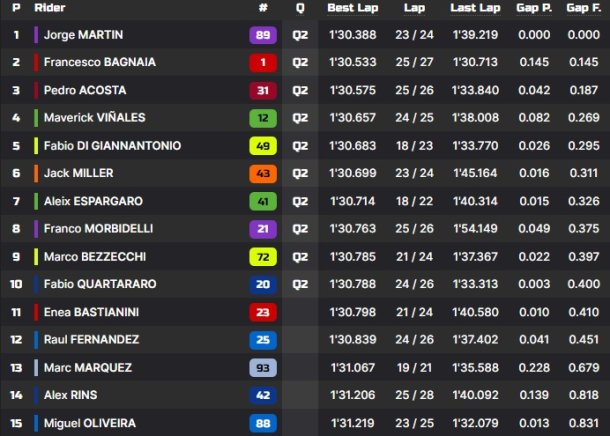610x436 pixels.
Task: Select Francesco Bagnaia's red number 1 badge
Action: 263,63
